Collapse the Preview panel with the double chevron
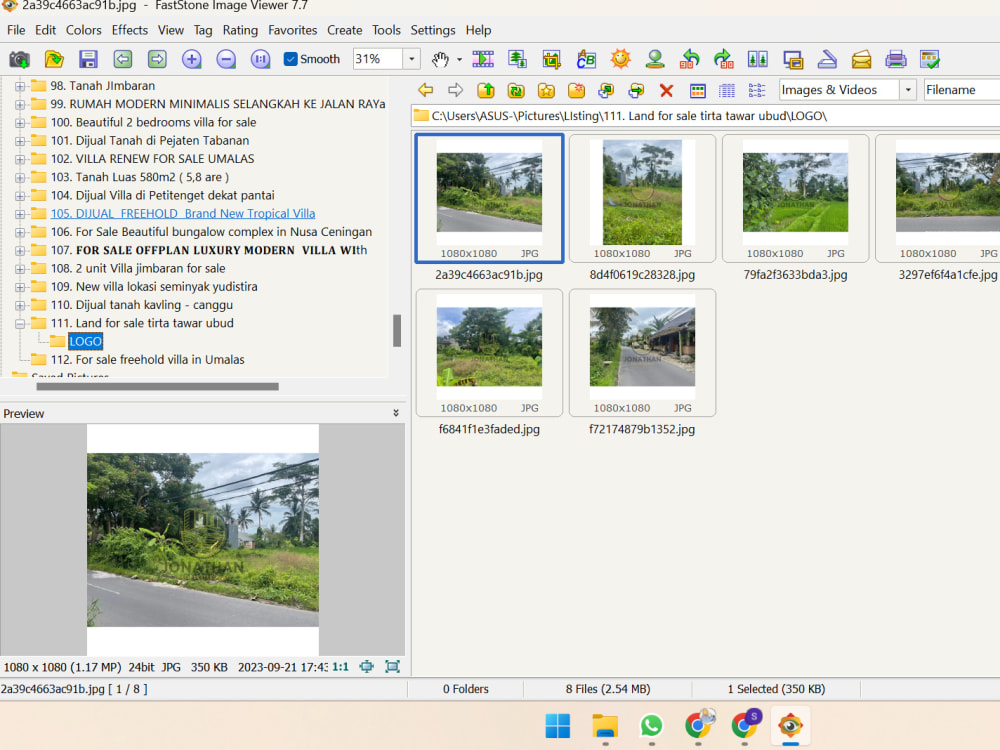This screenshot has height=750, width=1000. tap(396, 413)
